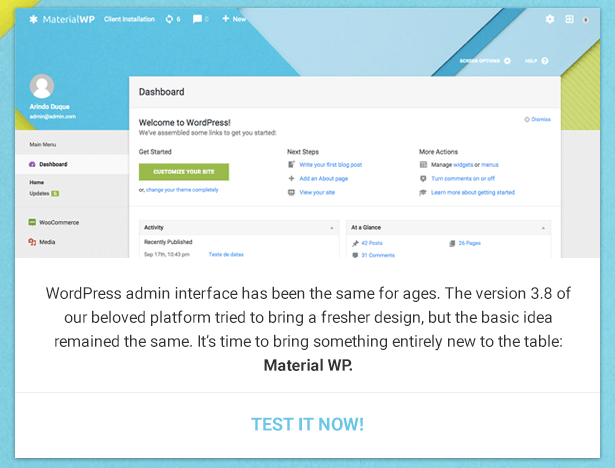The image size is (615, 468).
Task: Collapse the At a Glance panel arrow
Action: [x=543, y=228]
